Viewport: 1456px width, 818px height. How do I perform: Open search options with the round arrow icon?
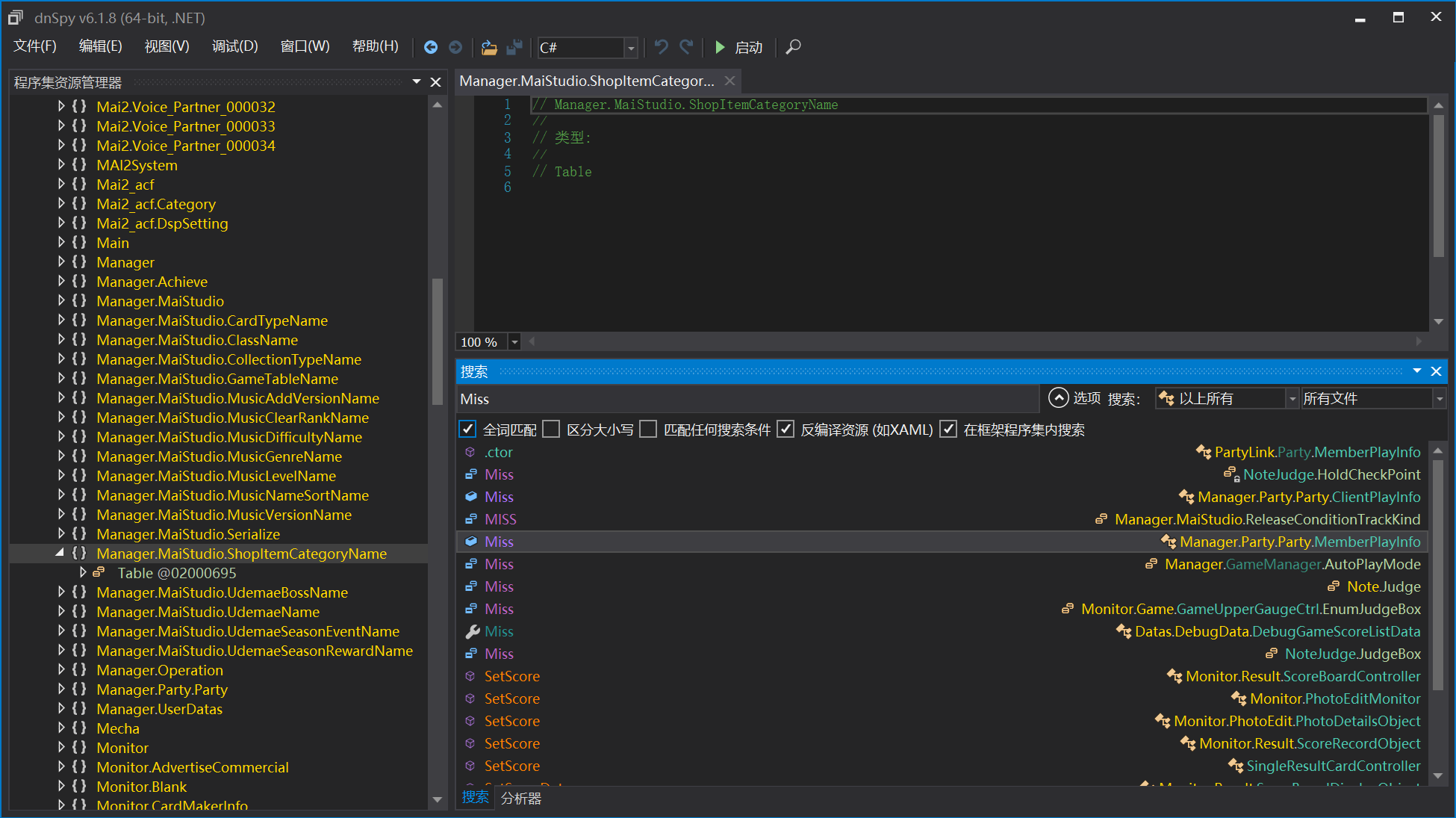pos(1058,398)
